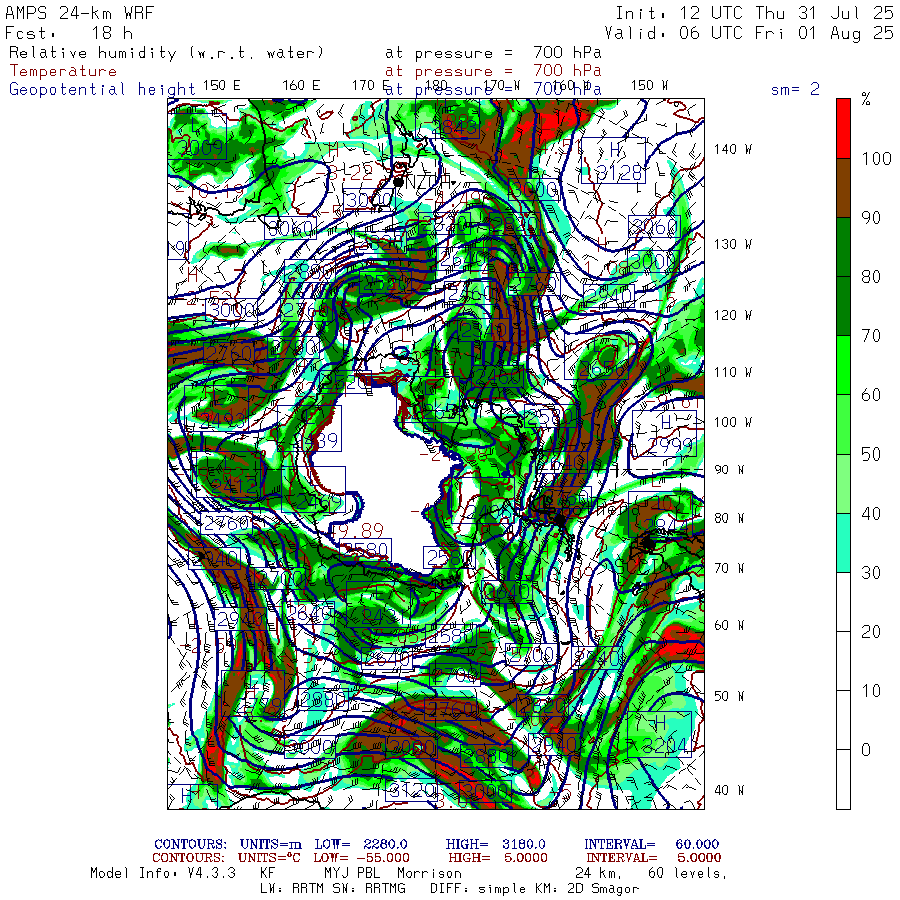Image resolution: width=900 pixels, height=900 pixels.
Task: Click the '120 W' longitude label
Action: (x=732, y=315)
